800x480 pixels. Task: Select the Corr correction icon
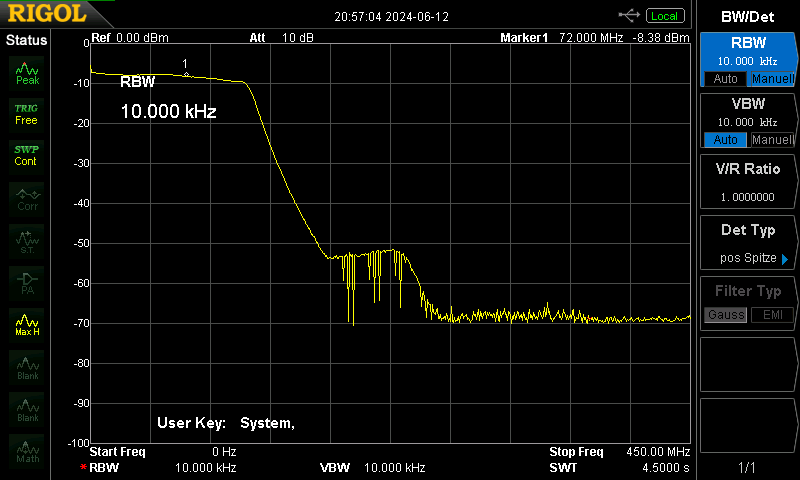27,199
